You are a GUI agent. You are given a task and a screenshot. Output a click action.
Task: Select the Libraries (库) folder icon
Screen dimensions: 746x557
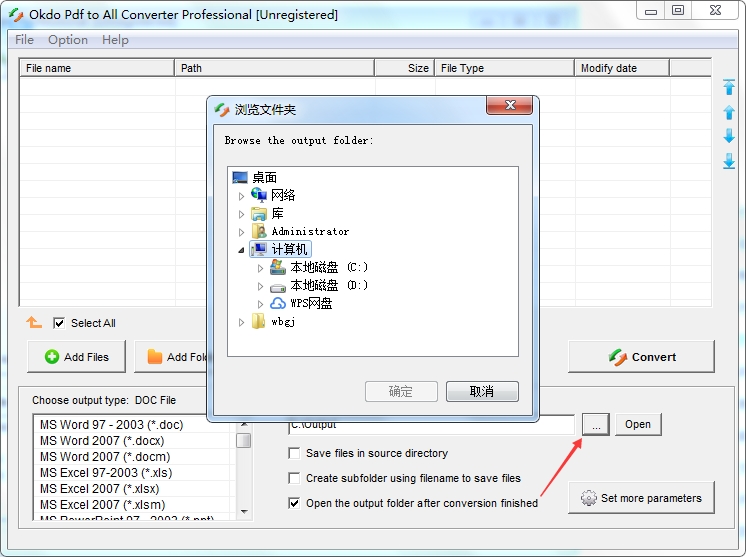click(x=259, y=214)
